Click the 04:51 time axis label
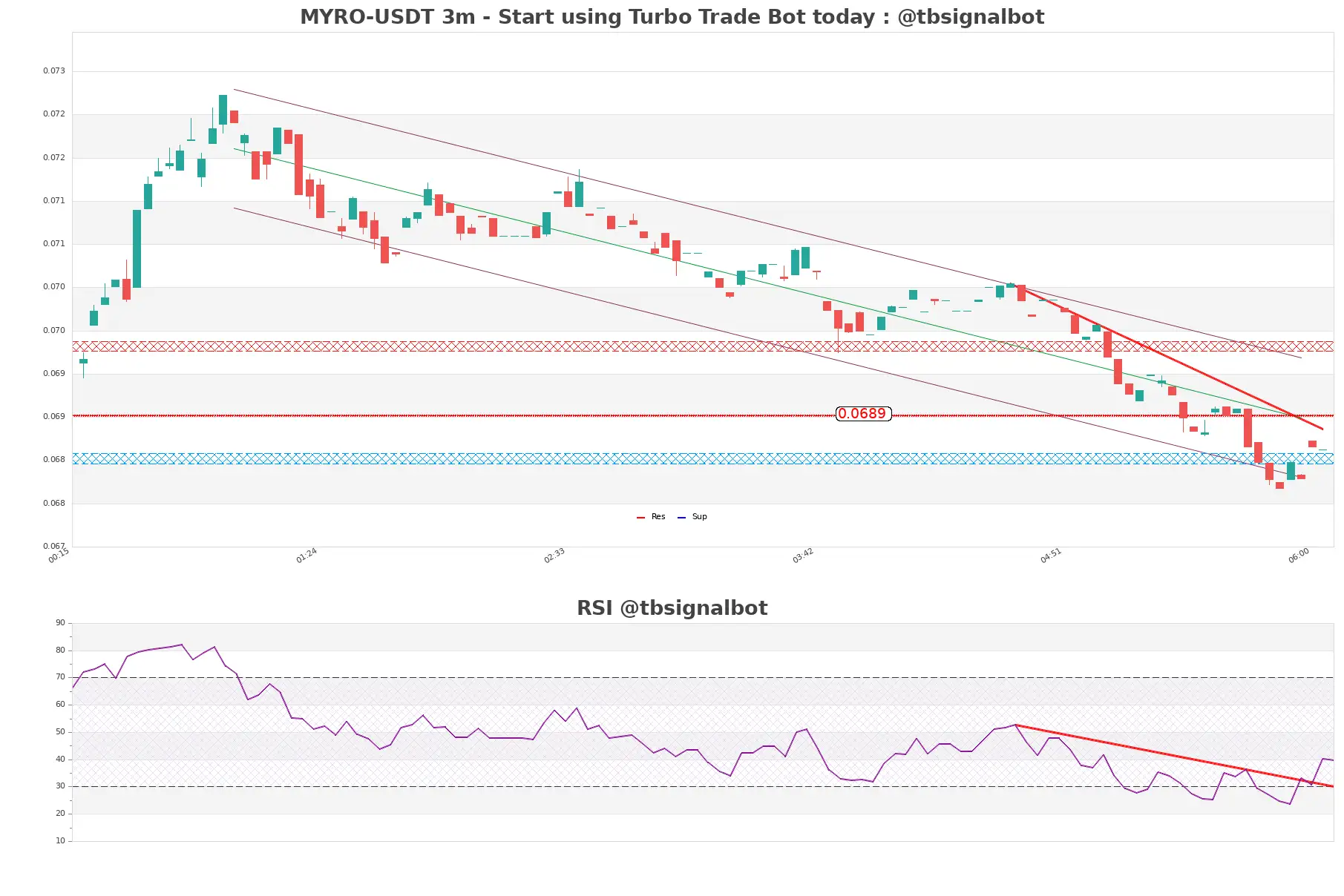The width and height of the screenshot is (1344, 896). pos(1051,556)
